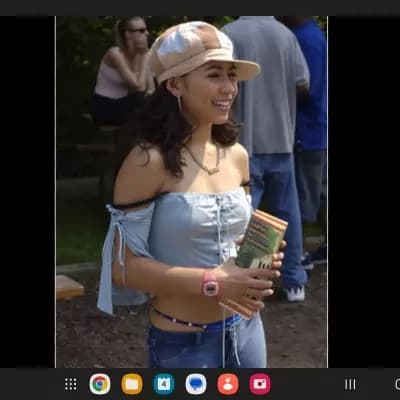Viewport: 400px width, 400px height.
Task: Tap the pink wristwatch in the photo
Action: pyautogui.click(x=210, y=283)
